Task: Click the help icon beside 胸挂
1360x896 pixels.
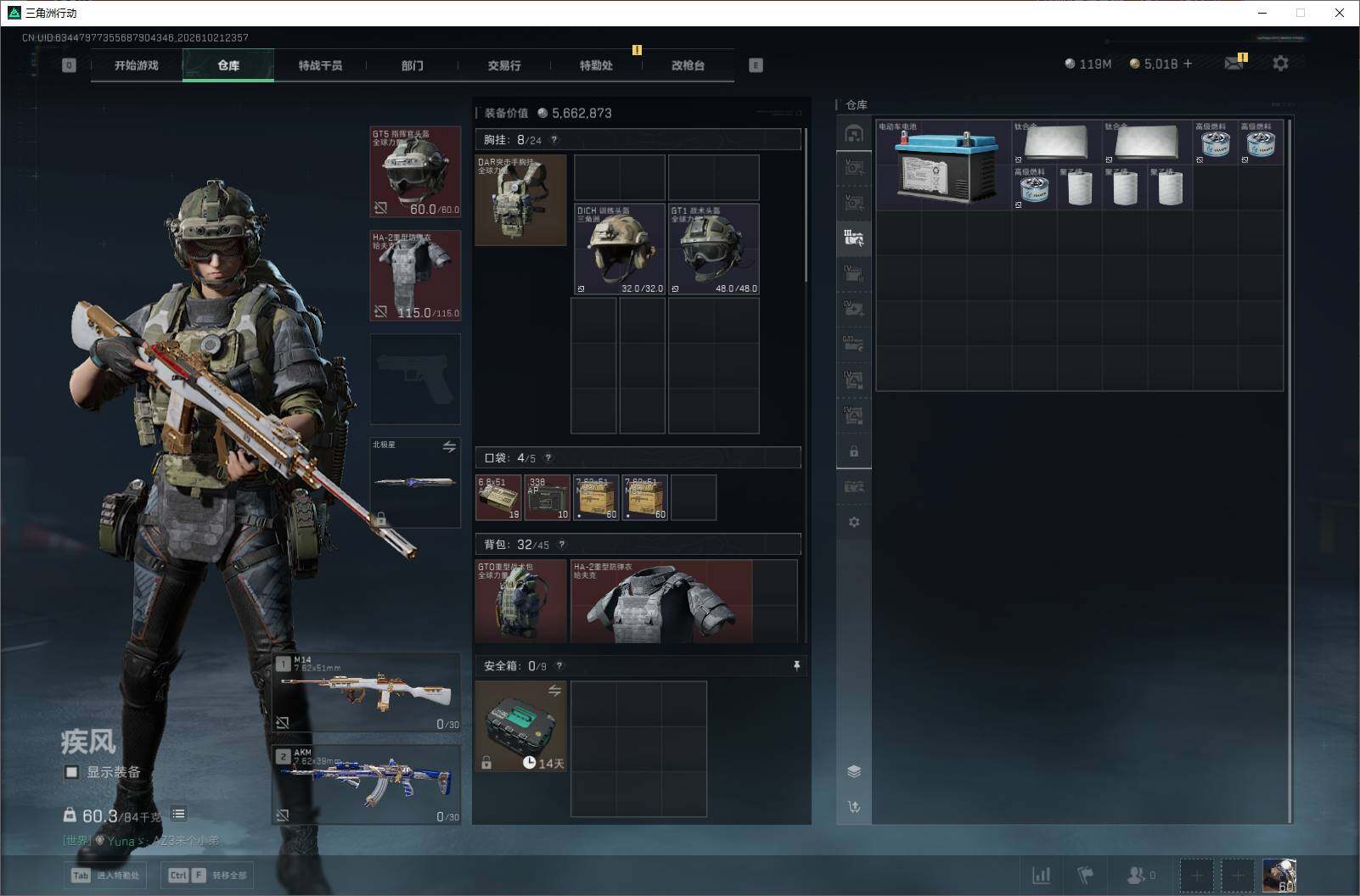Action: (x=554, y=140)
